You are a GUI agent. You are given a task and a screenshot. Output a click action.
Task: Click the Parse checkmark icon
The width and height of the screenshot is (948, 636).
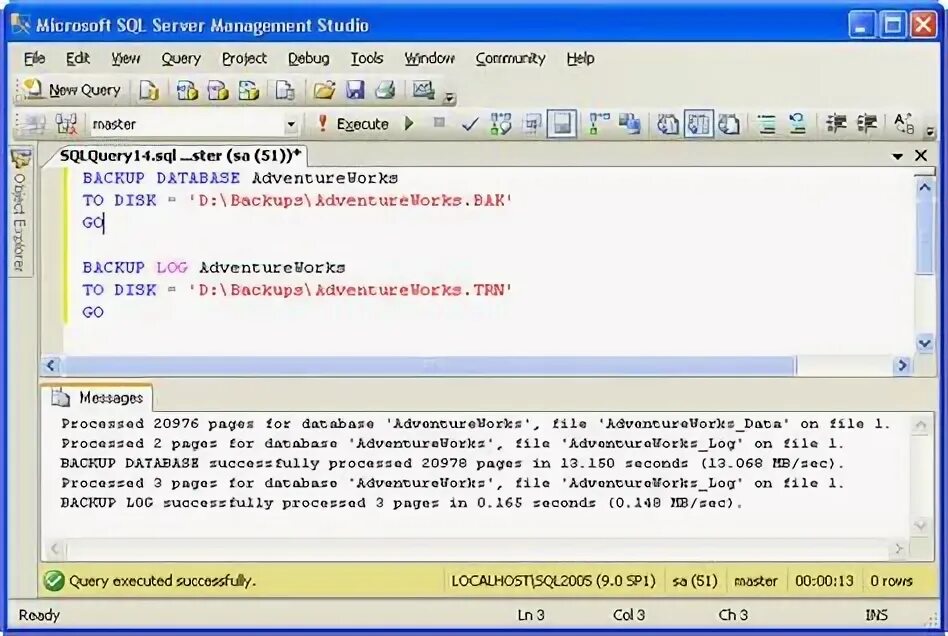(x=470, y=124)
